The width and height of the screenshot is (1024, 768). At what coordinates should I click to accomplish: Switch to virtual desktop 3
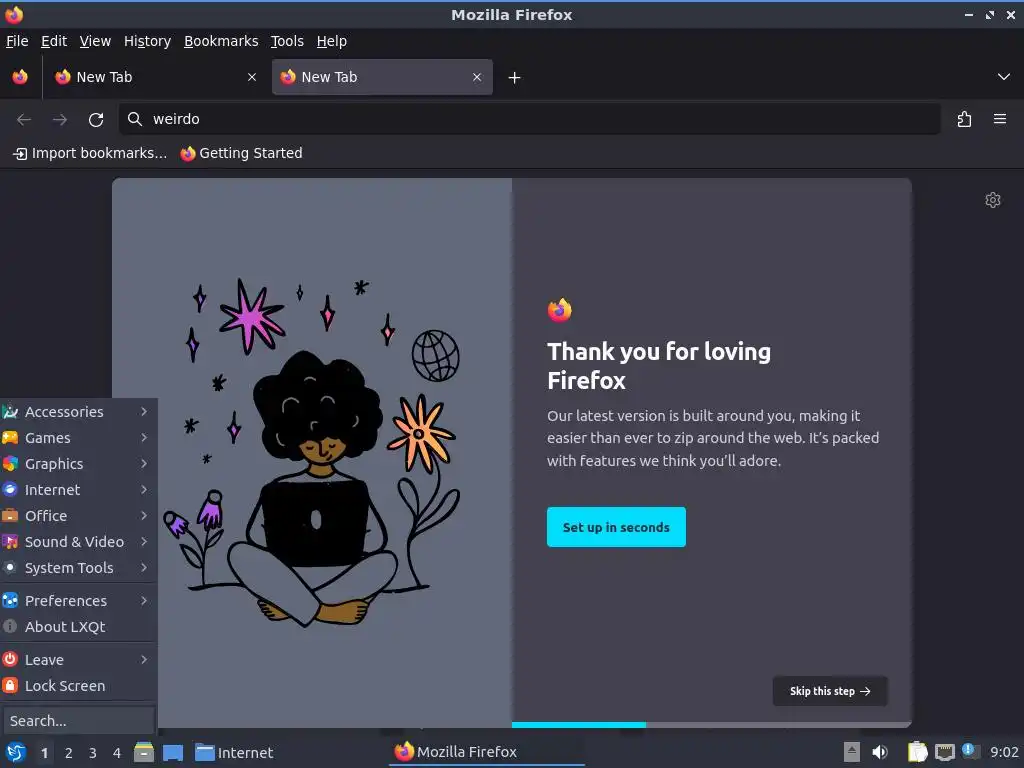[x=93, y=753]
